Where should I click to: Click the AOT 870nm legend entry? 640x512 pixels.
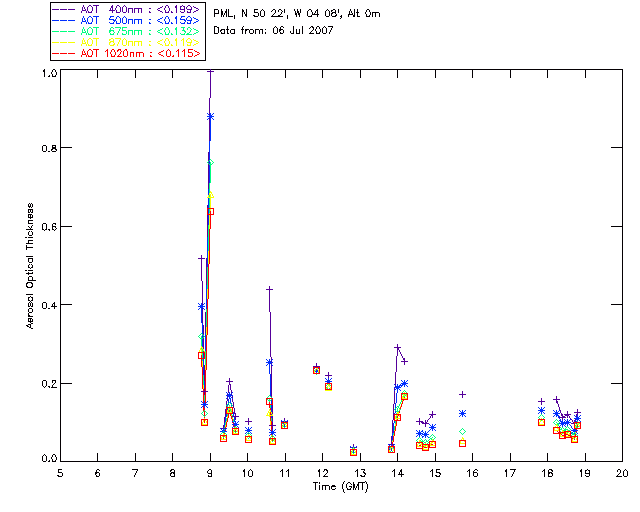(127, 42)
